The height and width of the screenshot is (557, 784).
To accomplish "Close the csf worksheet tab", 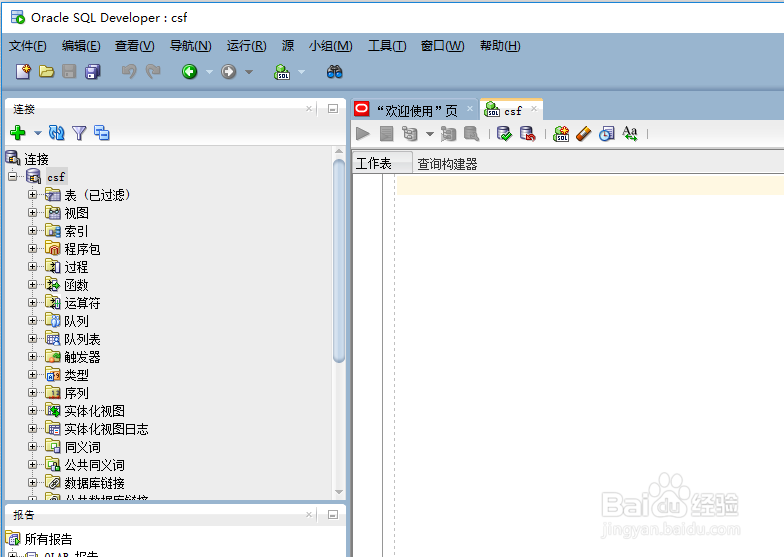I will [534, 108].
